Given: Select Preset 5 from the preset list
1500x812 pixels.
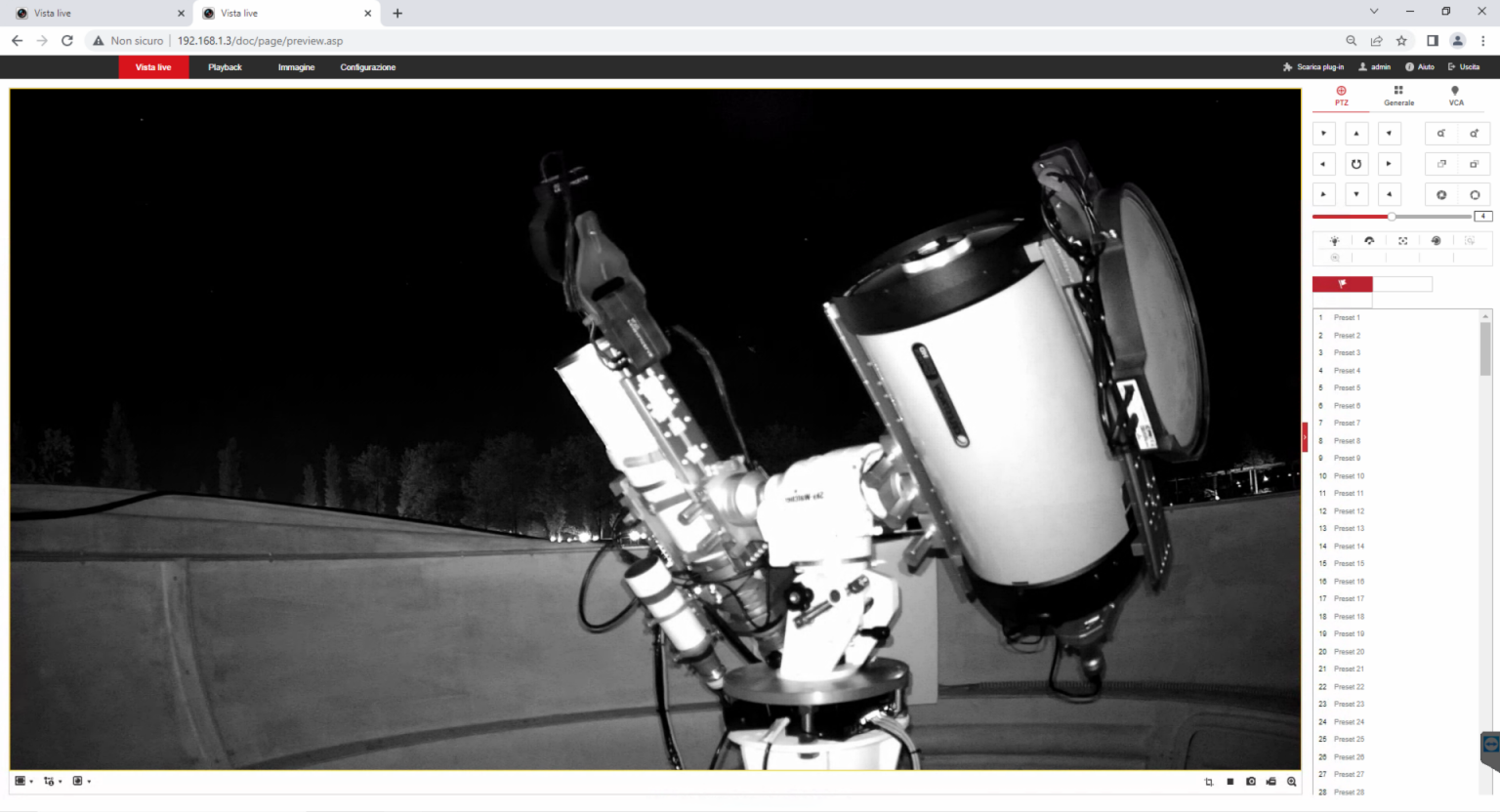Looking at the screenshot, I should (x=1346, y=387).
